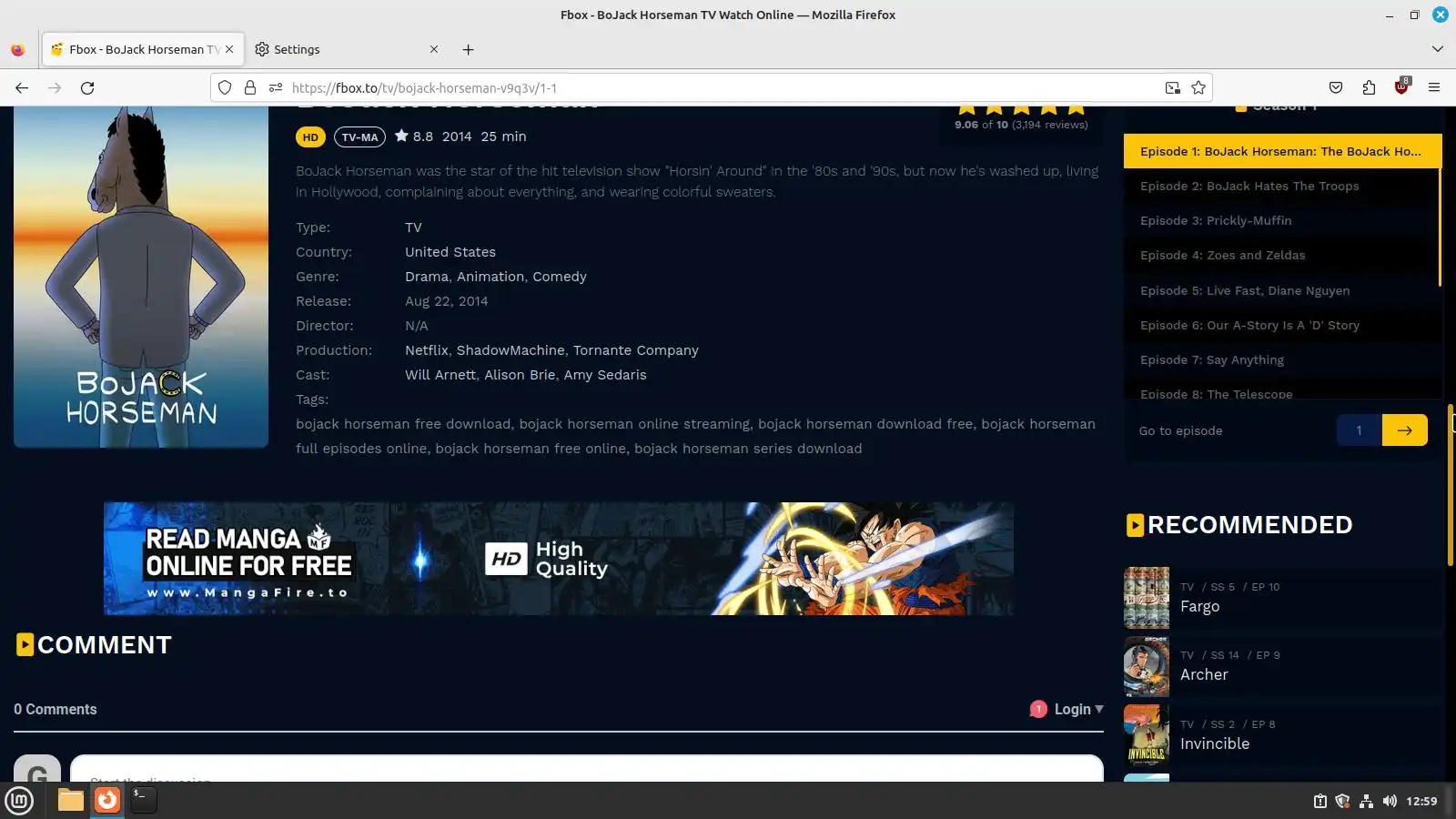1456x819 pixels.
Task: Select Episode 7: Say Anything
Action: coord(1282,359)
